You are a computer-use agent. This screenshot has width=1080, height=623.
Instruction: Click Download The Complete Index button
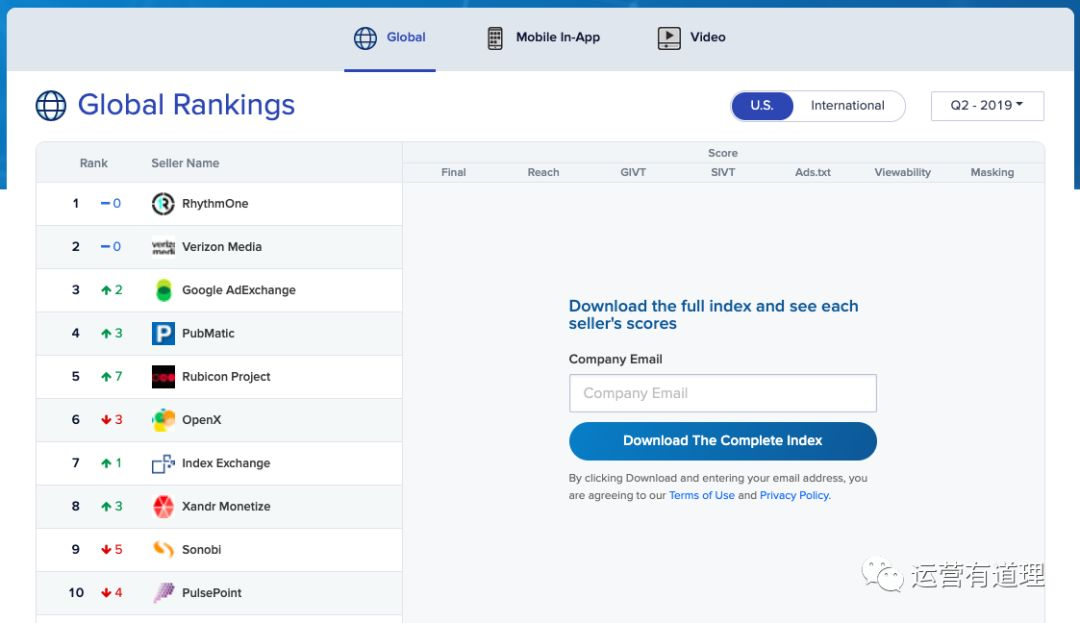pyautogui.click(x=723, y=441)
